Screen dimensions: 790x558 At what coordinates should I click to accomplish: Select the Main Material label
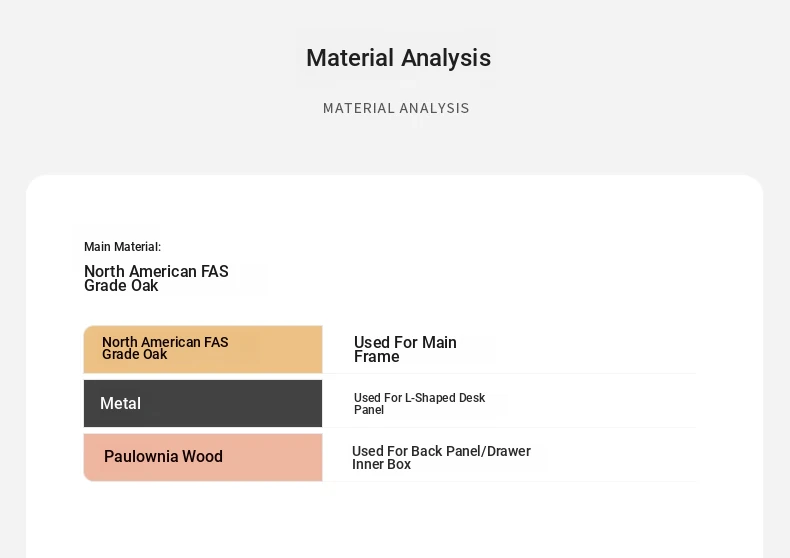coord(122,247)
